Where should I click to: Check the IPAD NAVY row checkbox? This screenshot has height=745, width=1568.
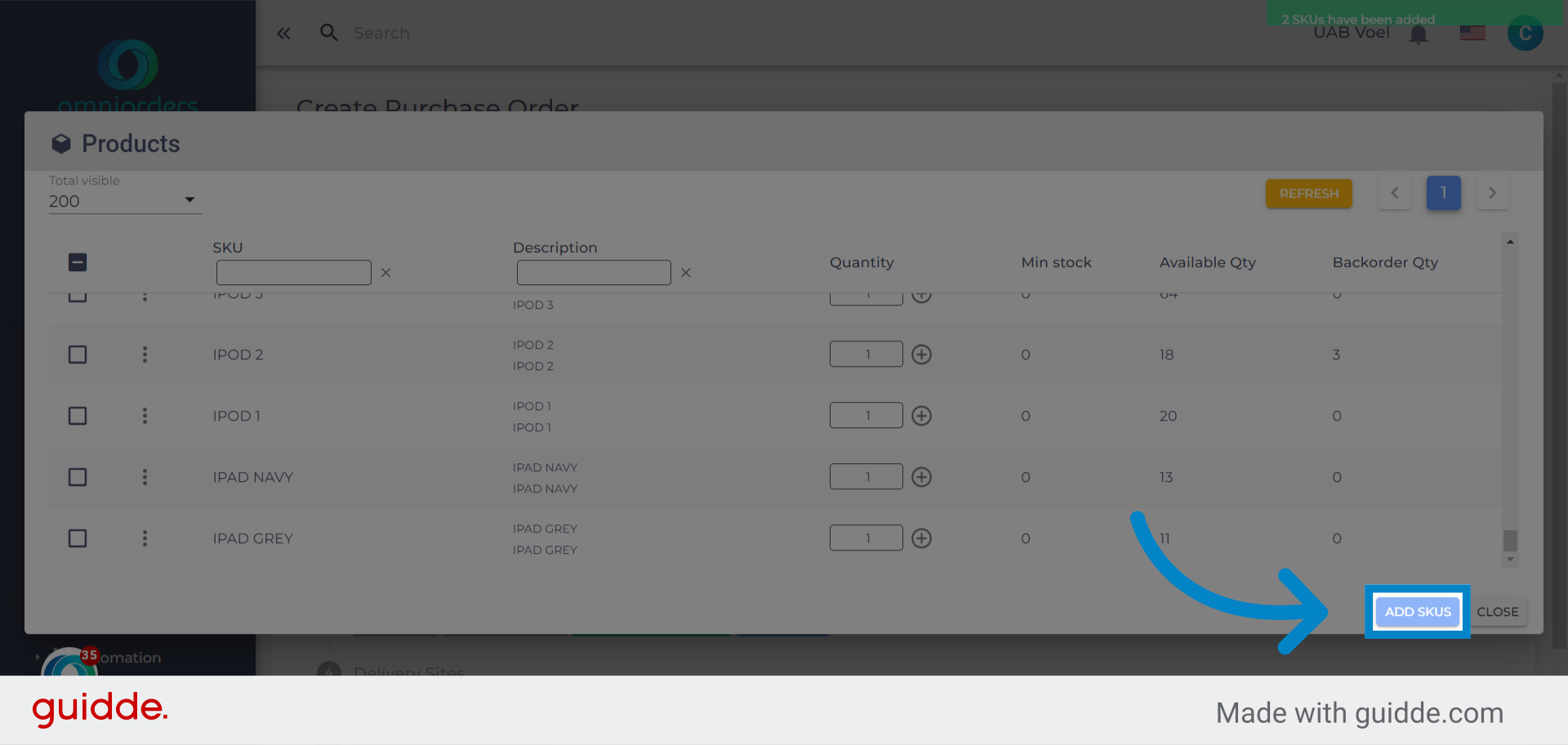[78, 477]
